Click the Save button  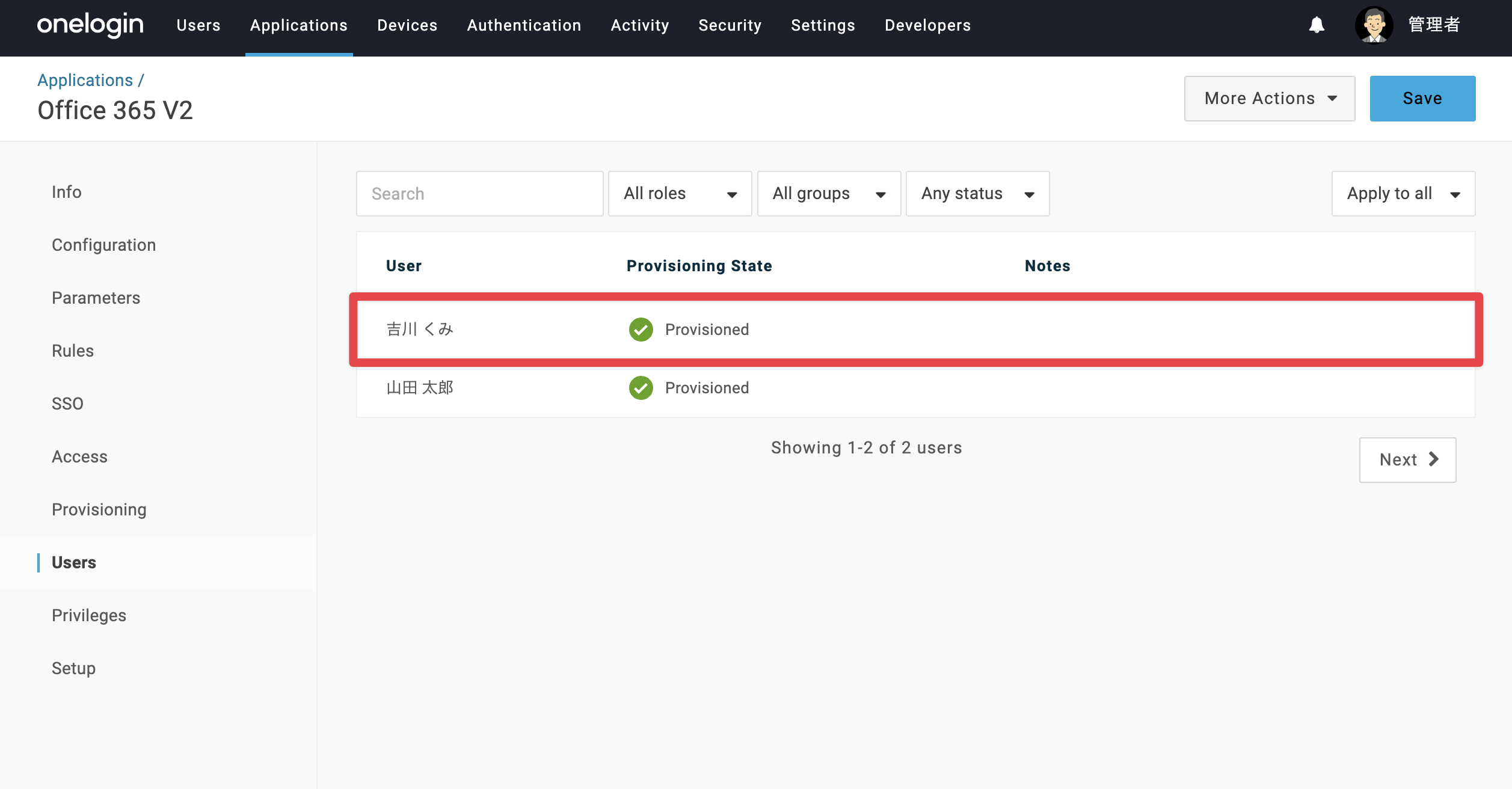pos(1423,99)
